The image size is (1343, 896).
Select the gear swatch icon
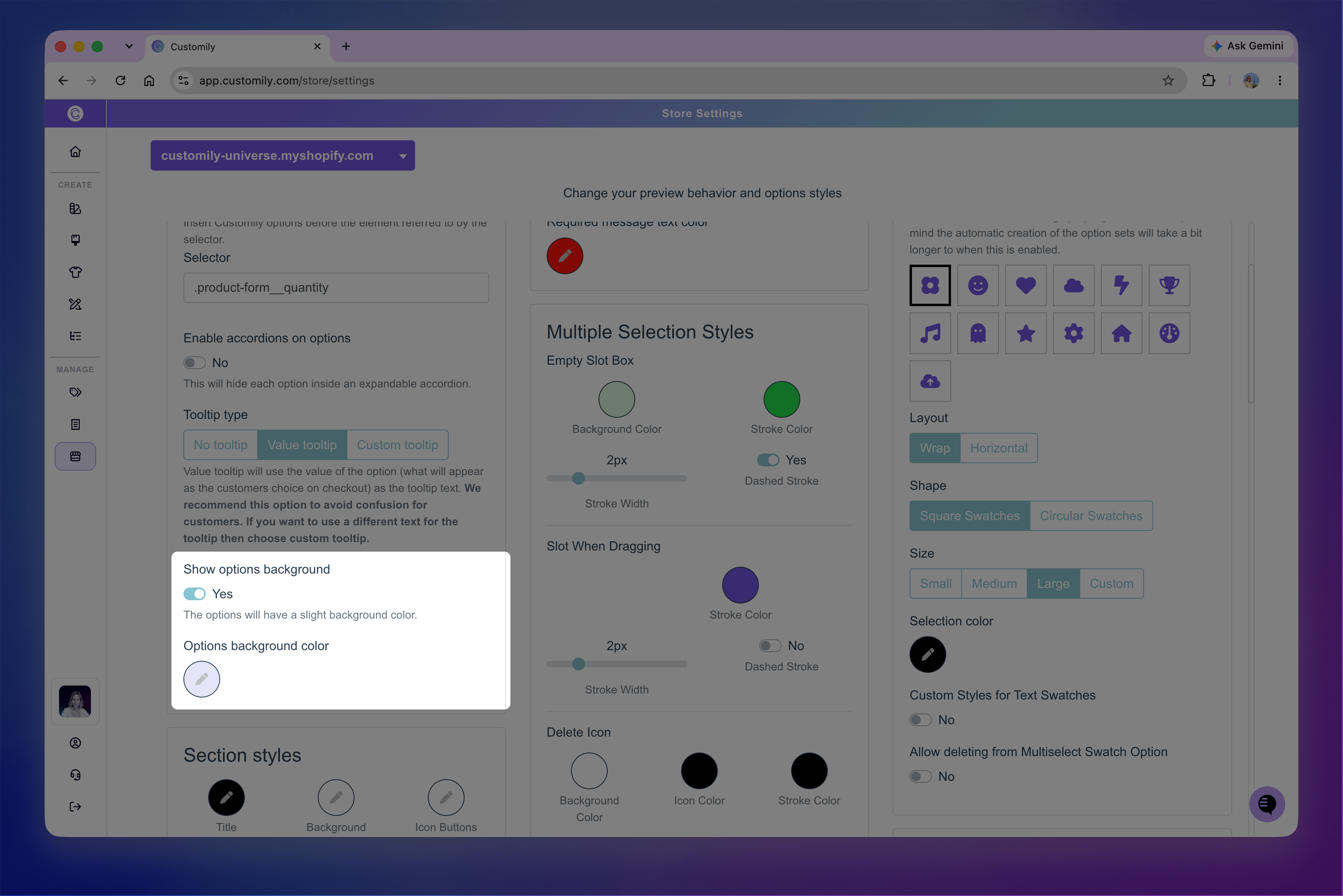[1073, 332]
